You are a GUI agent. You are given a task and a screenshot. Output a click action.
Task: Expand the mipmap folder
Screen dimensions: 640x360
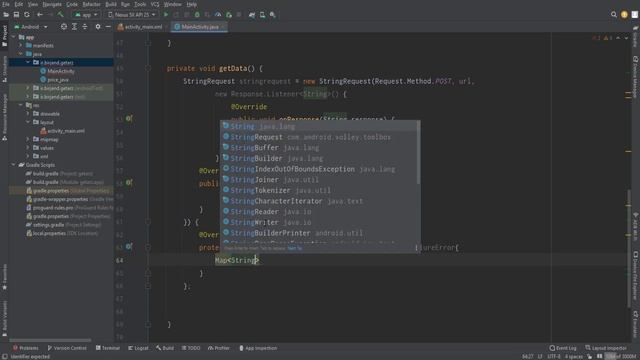coord(28,140)
